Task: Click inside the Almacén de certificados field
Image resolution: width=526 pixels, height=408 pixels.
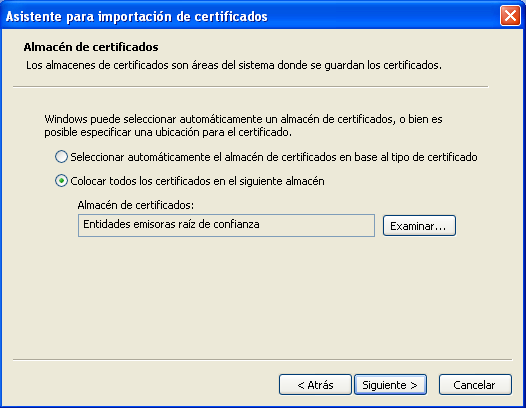Action: click(226, 225)
